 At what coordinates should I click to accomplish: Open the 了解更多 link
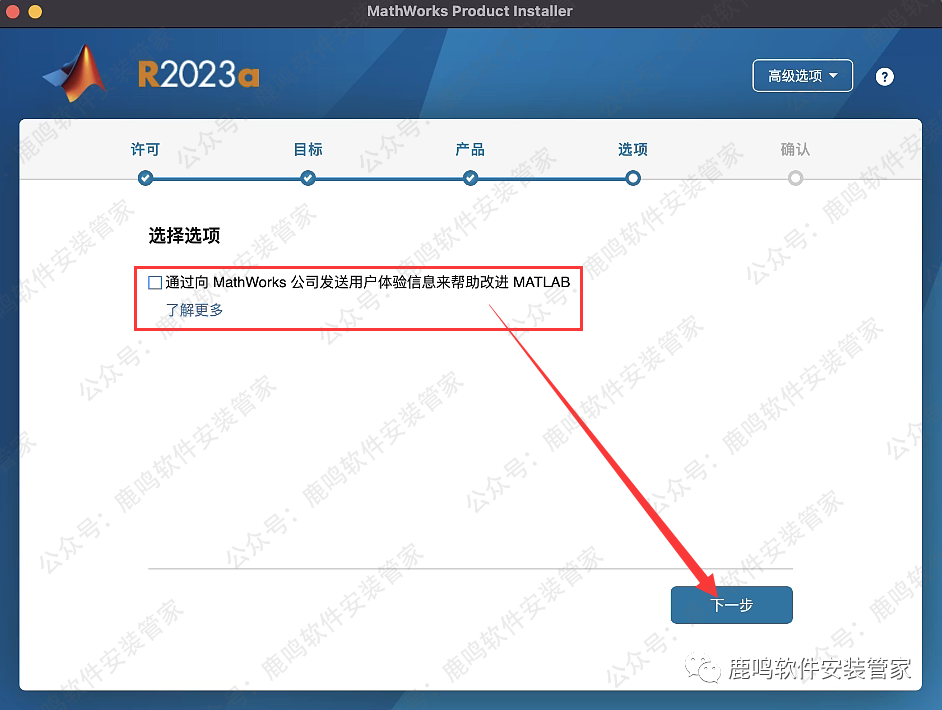coord(194,310)
